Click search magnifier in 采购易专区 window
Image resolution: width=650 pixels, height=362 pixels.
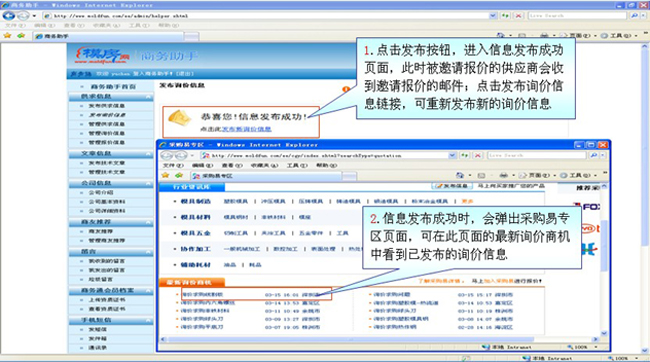pos(594,155)
